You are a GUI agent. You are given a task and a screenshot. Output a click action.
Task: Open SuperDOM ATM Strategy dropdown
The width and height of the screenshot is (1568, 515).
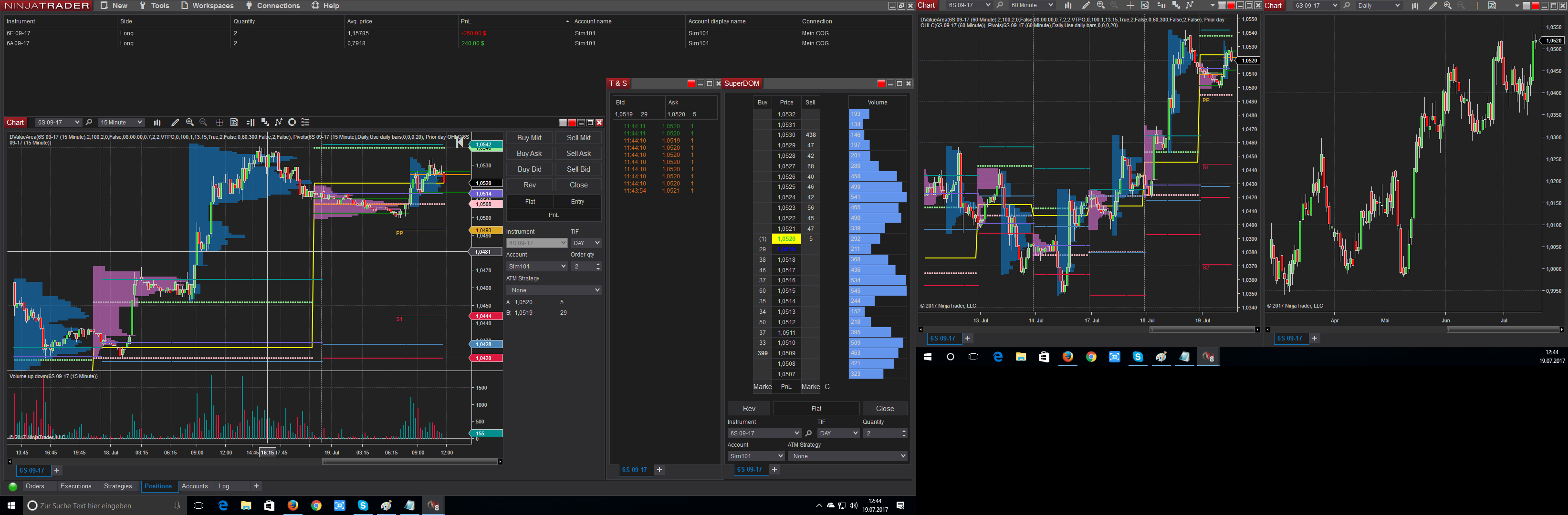click(x=847, y=456)
